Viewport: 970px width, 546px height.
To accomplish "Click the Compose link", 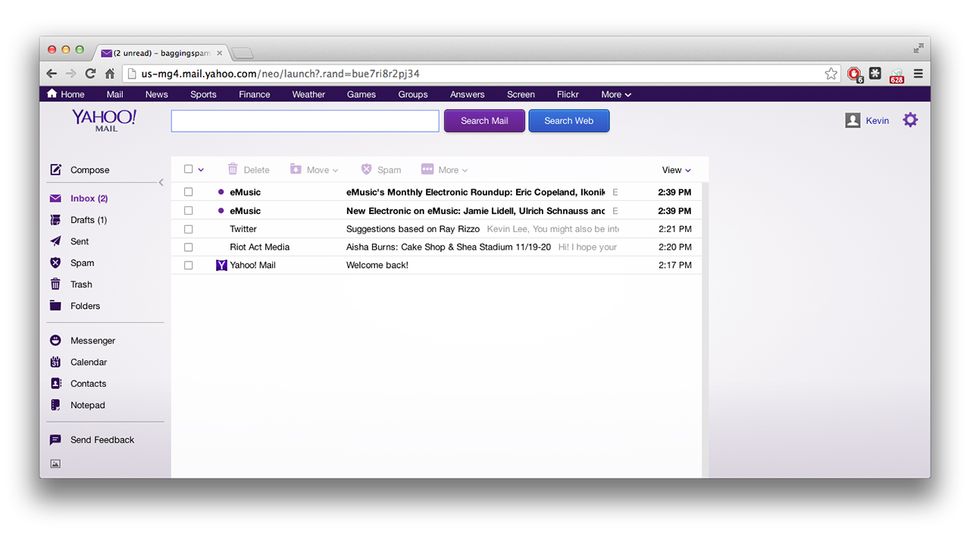I will tap(90, 170).
